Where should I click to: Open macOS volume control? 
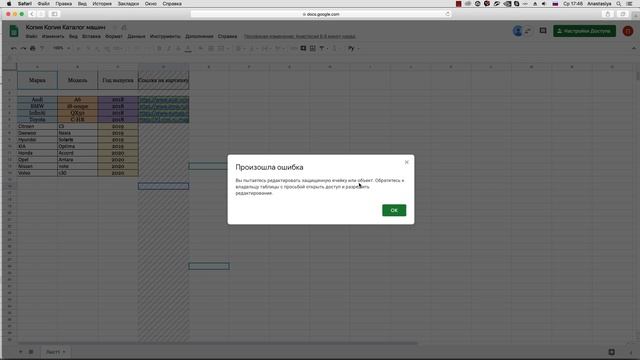click(544, 4)
